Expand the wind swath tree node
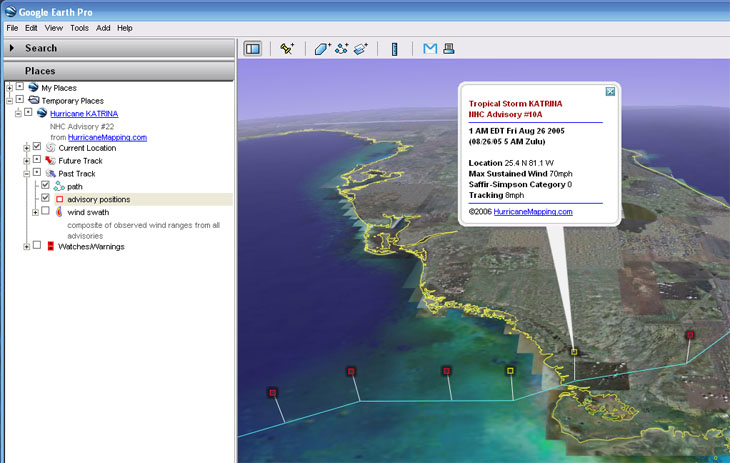 coord(35,212)
